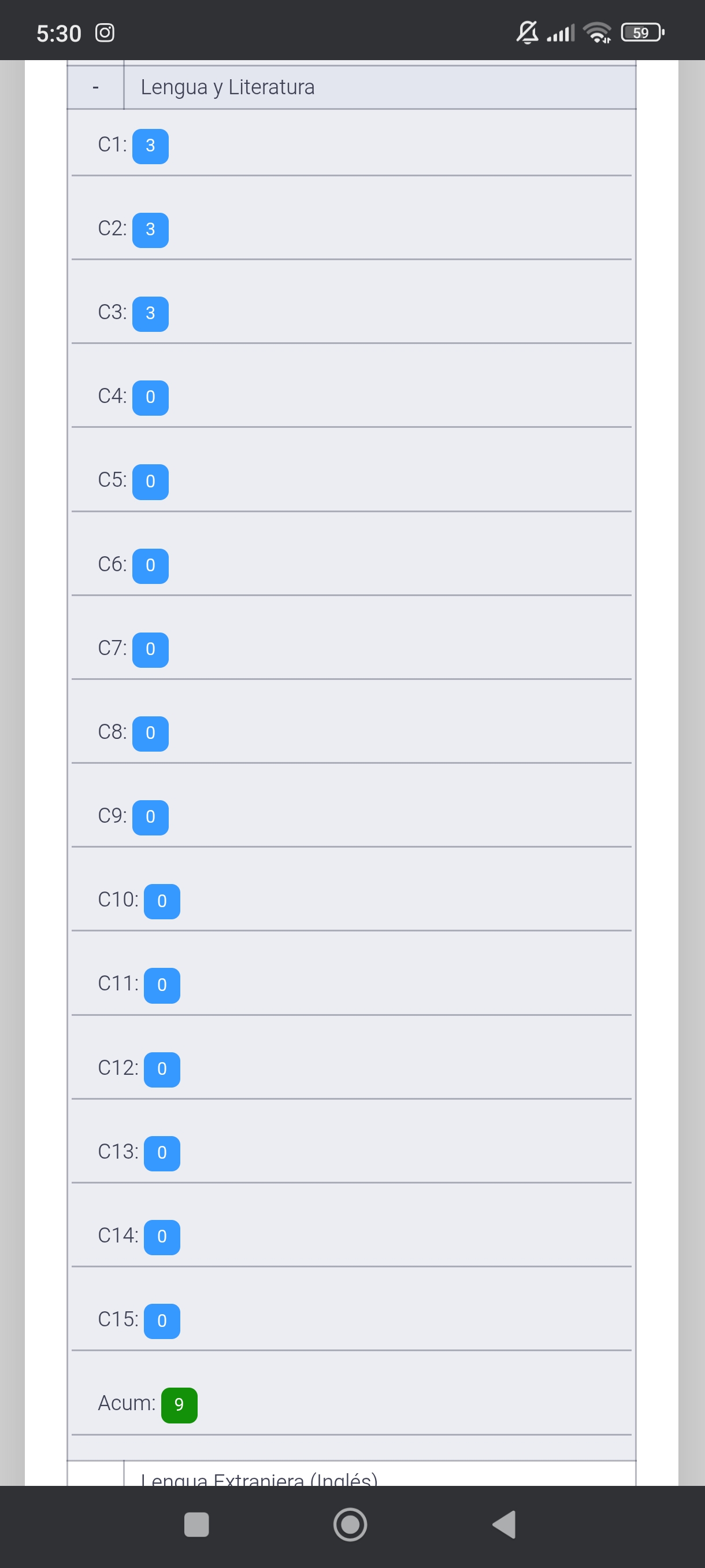Select the C6 grade badge

(150, 565)
